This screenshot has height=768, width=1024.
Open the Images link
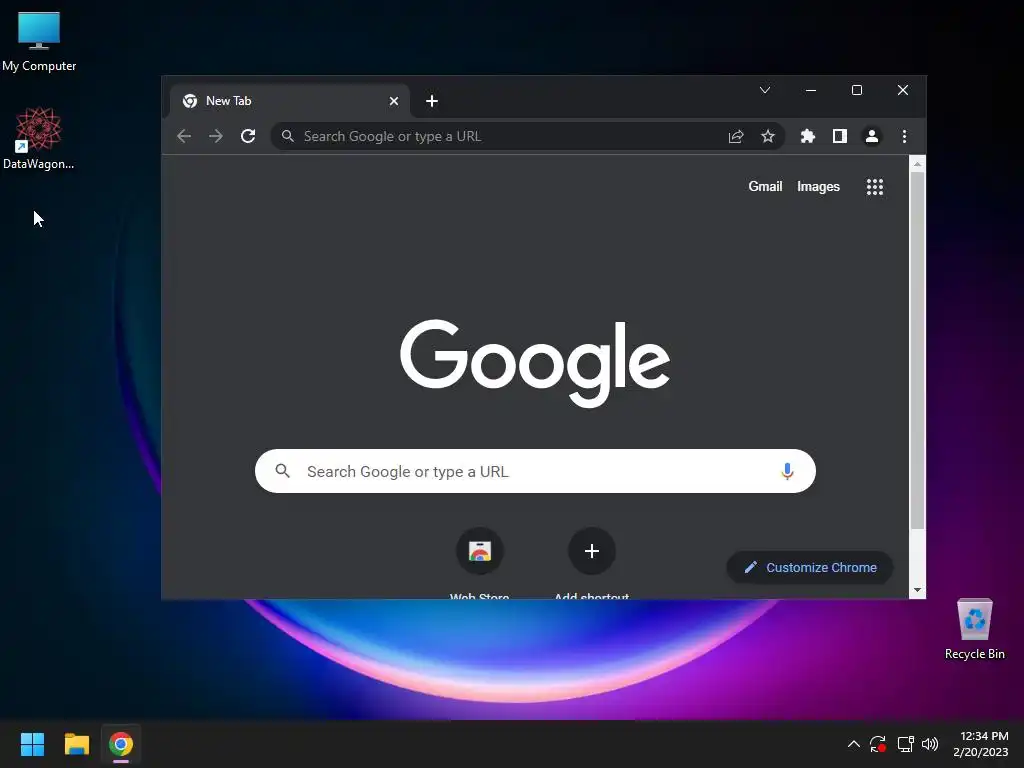(818, 186)
